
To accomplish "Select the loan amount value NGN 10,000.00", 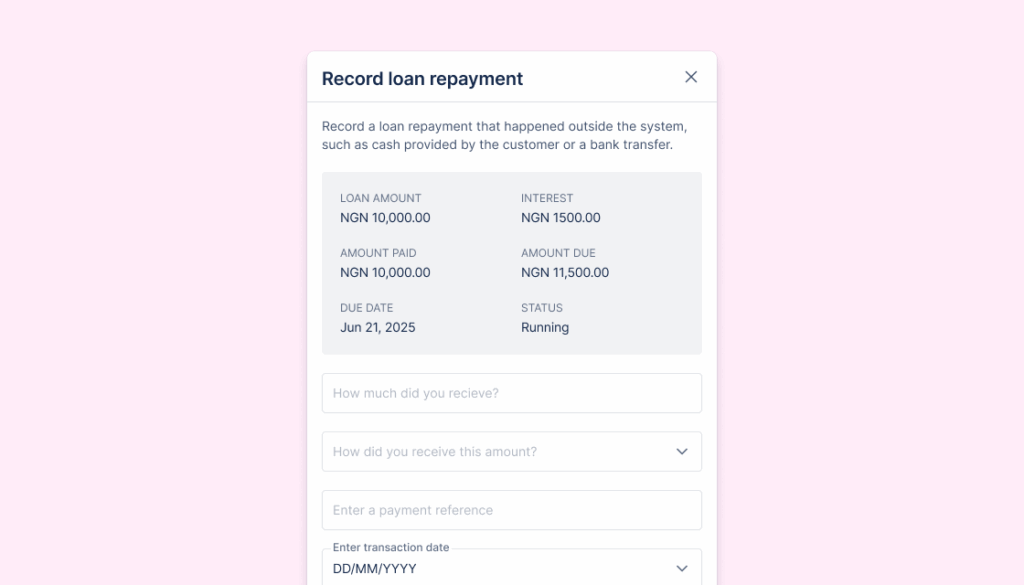I will coord(385,218).
